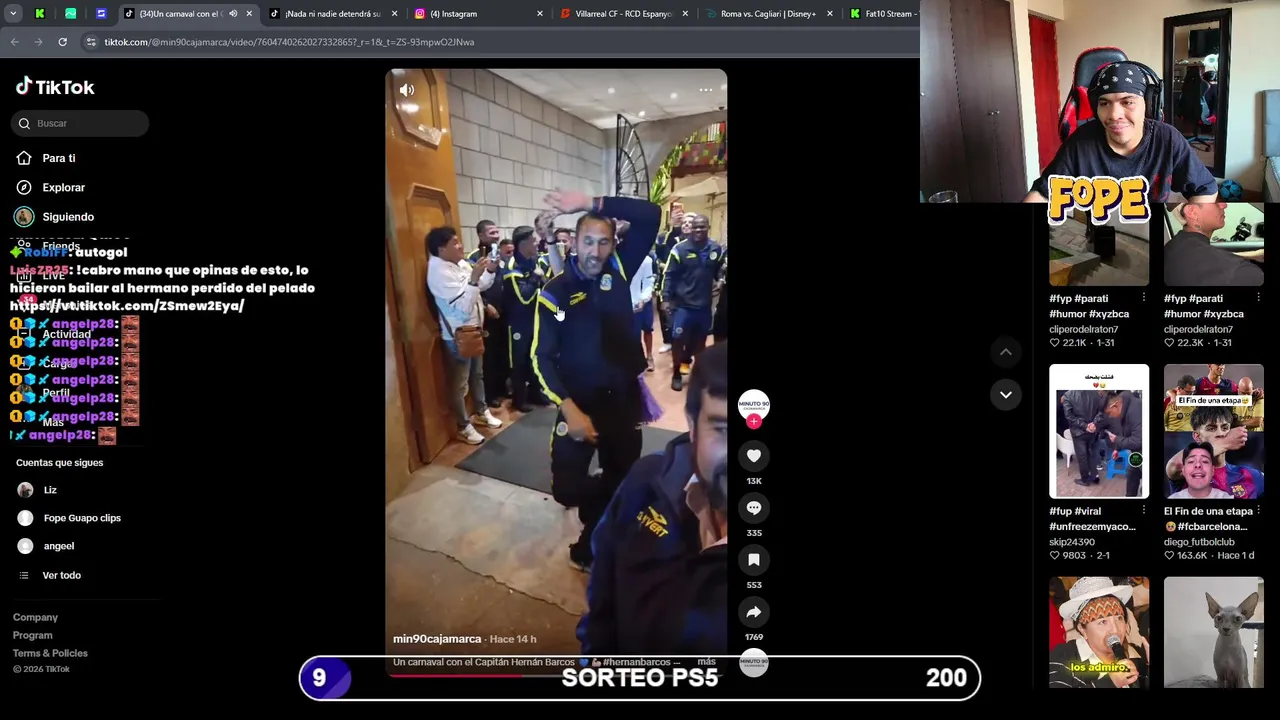Switch to the '¡Nada ni nadie detendrá' TikTok tab
The height and width of the screenshot is (720, 1280).
click(x=332, y=14)
